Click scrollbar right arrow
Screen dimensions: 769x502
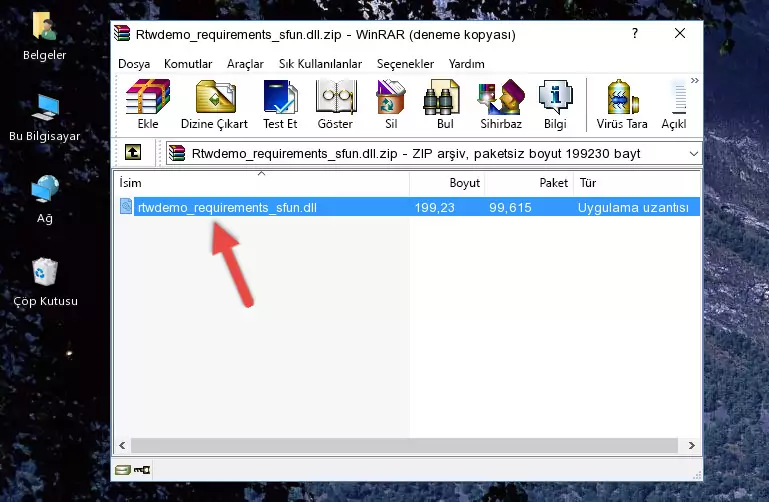(692, 446)
